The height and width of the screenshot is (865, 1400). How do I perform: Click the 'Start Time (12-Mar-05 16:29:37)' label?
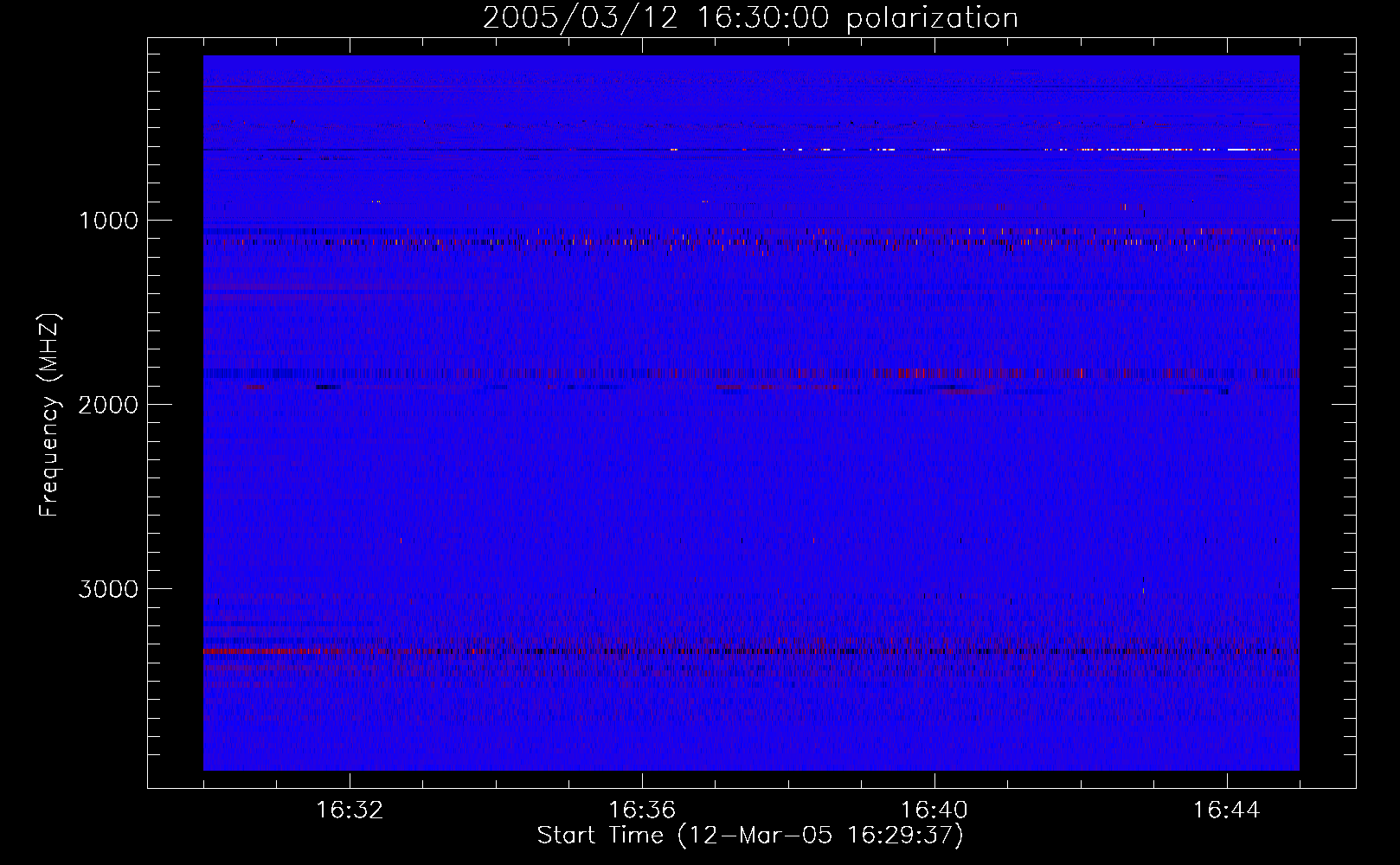[750, 836]
